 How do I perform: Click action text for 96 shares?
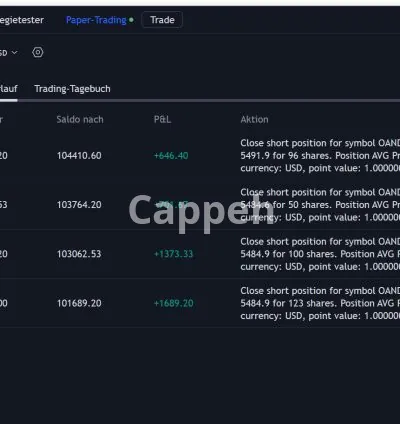point(320,156)
